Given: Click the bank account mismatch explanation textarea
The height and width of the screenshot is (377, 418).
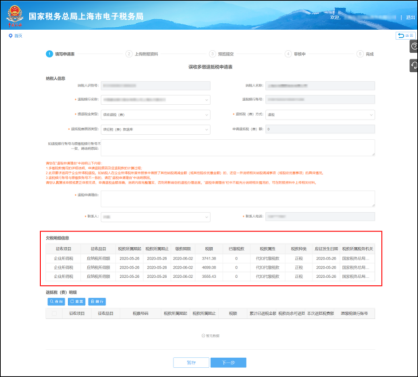Looking at the screenshot, I should [238, 148].
